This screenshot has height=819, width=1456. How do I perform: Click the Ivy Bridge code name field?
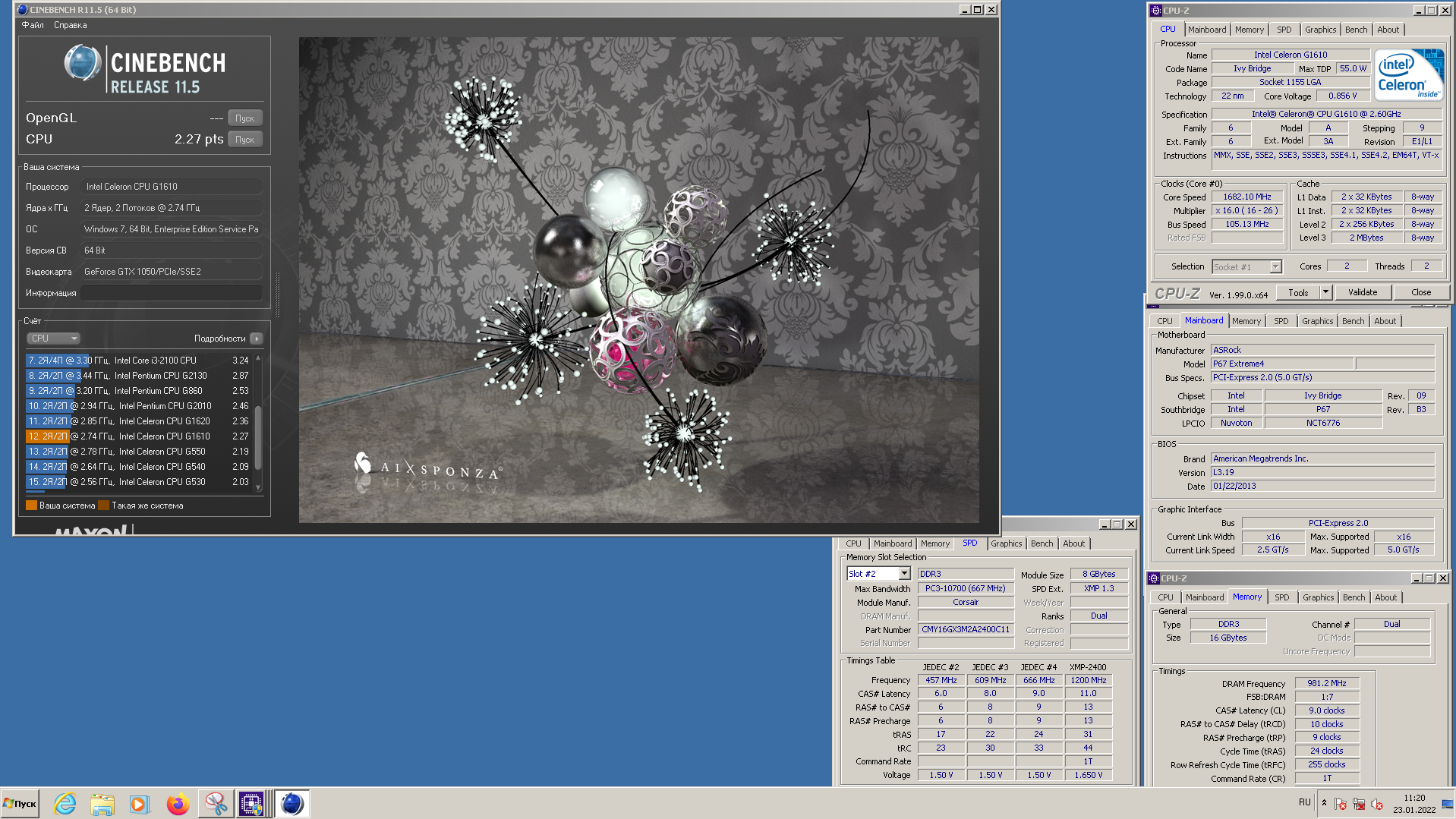click(x=1252, y=68)
